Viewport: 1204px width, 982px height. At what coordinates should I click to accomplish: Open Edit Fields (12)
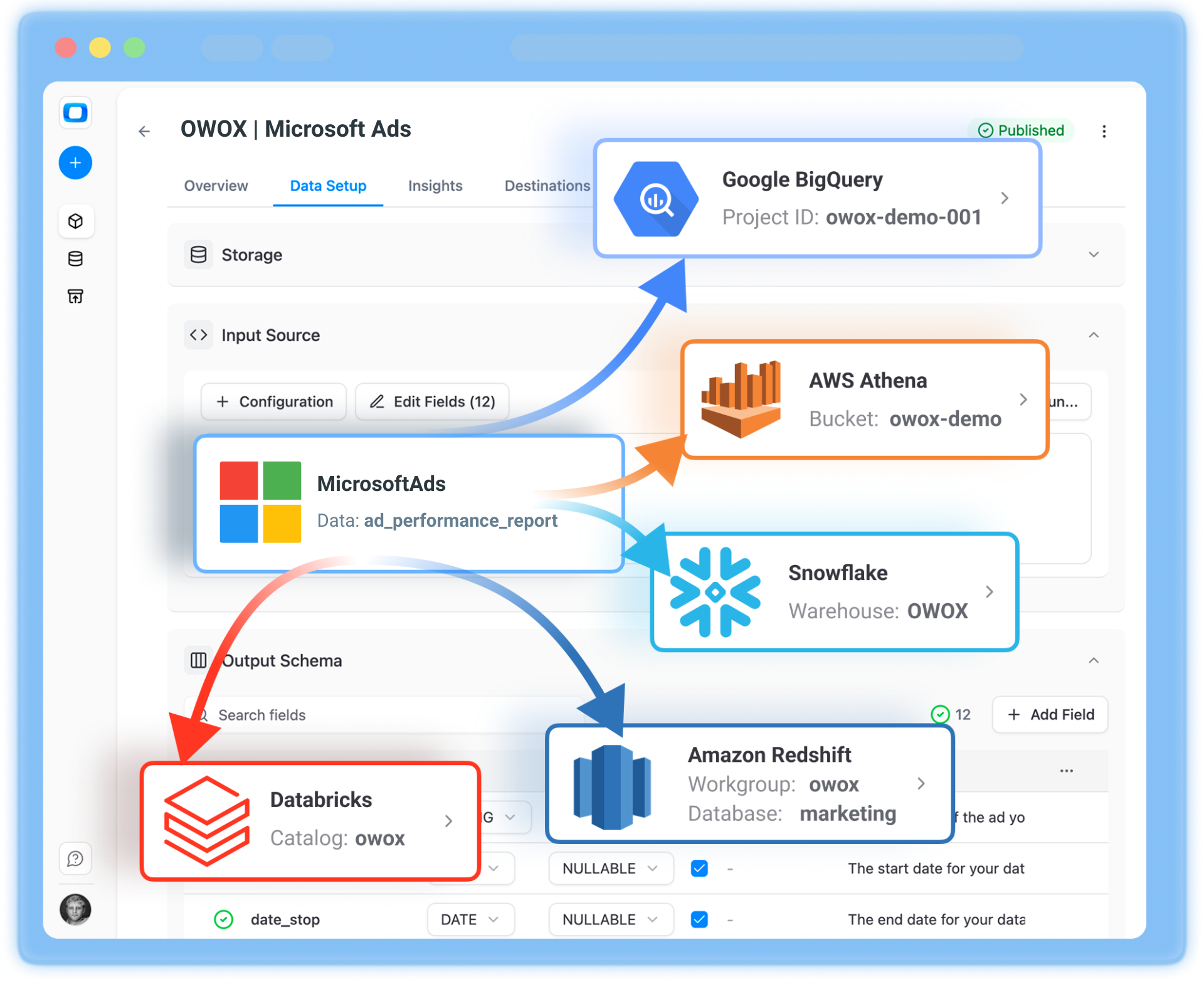click(431, 401)
